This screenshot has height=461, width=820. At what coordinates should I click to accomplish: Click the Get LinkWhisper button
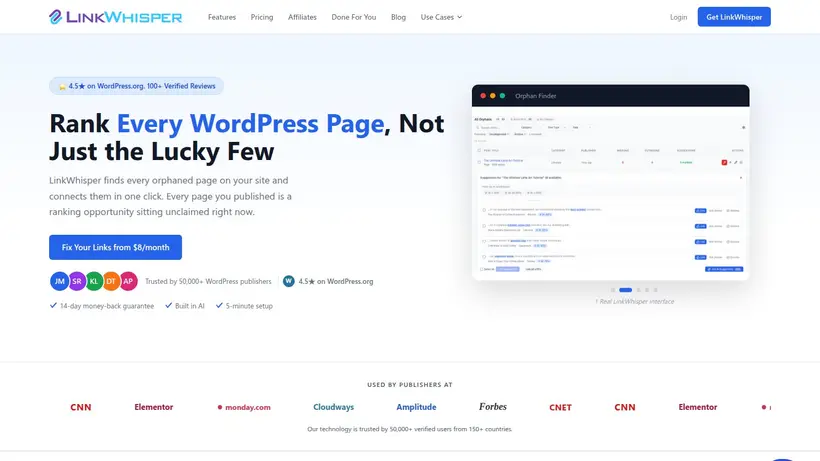[x=734, y=17]
